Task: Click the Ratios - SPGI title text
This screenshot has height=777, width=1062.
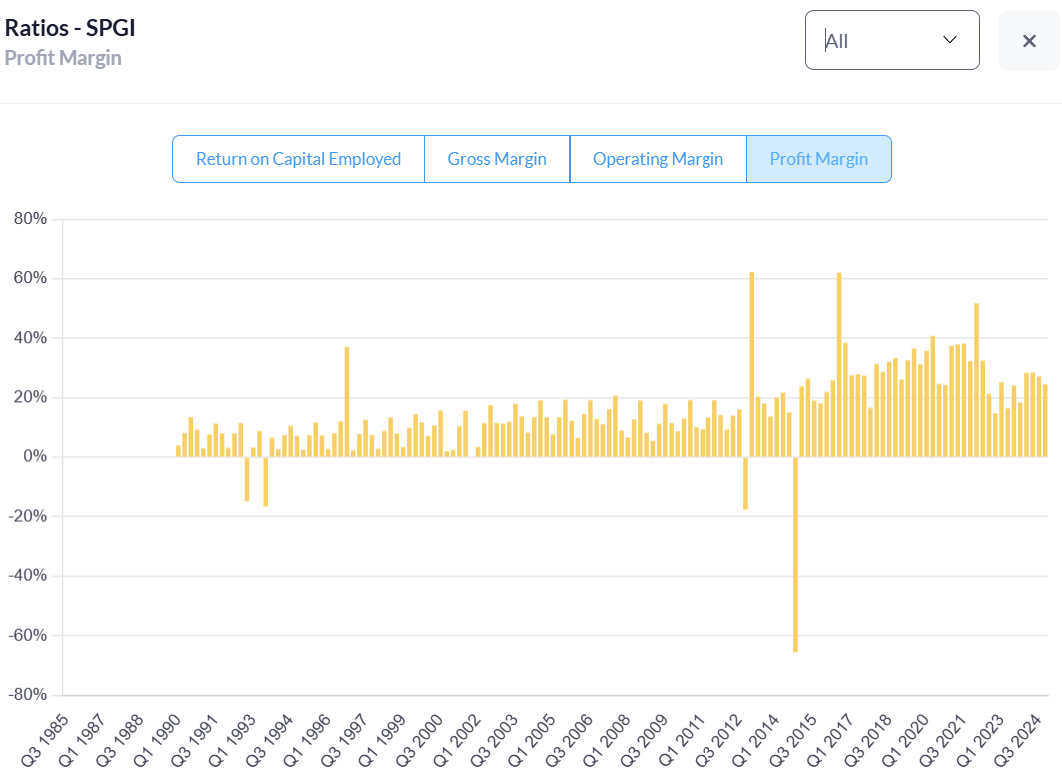Action: 70,28
